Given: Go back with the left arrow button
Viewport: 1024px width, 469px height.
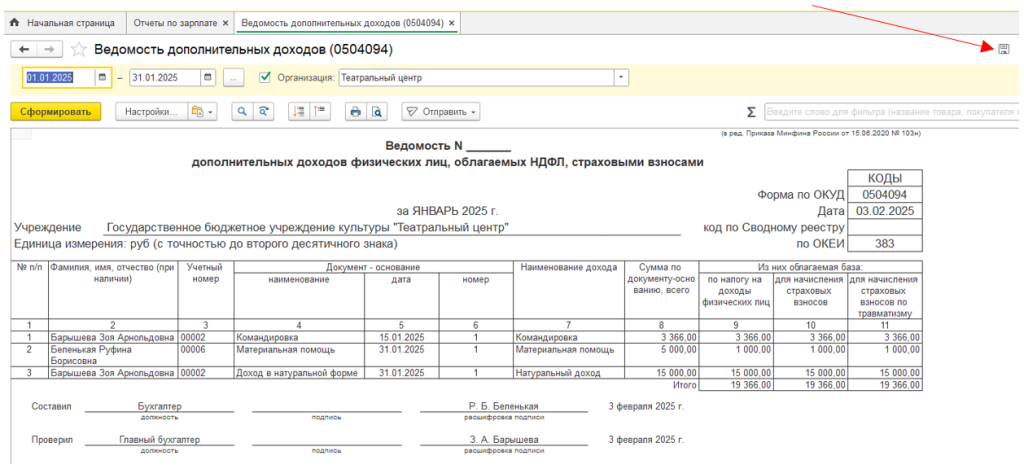Looking at the screenshot, I should click(x=24, y=50).
